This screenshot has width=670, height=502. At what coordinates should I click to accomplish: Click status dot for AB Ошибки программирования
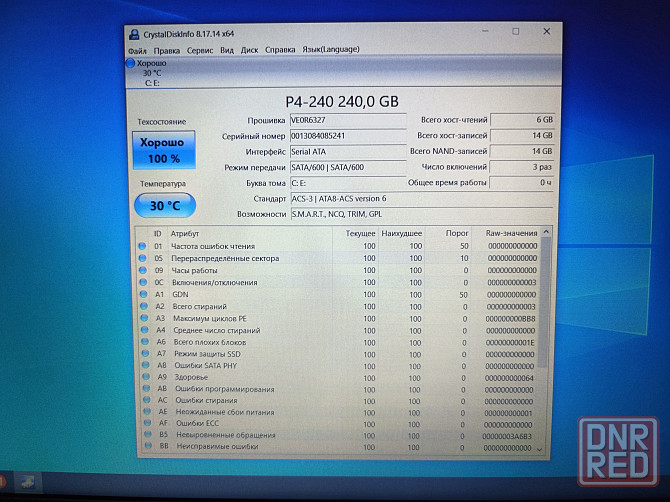(147, 389)
